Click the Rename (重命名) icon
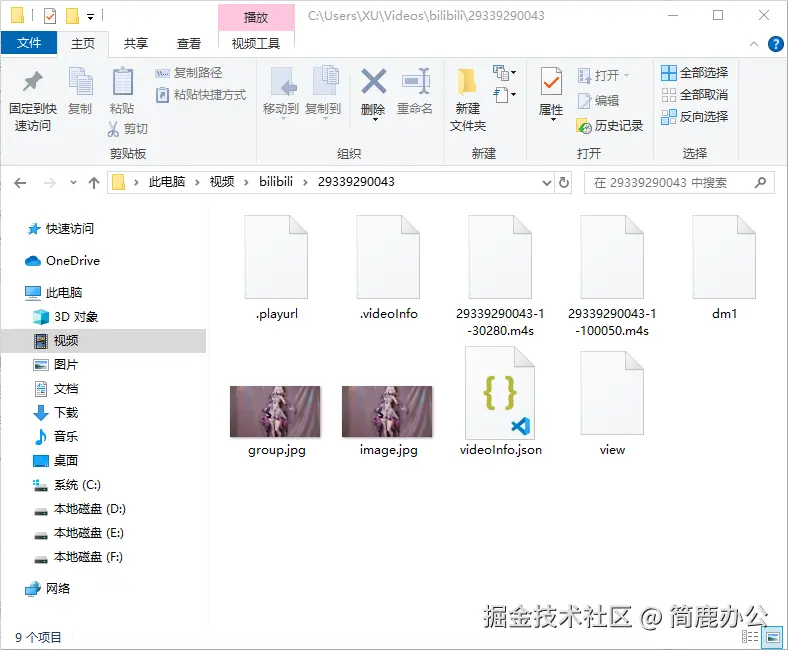This screenshot has height=650, width=788. [x=416, y=81]
